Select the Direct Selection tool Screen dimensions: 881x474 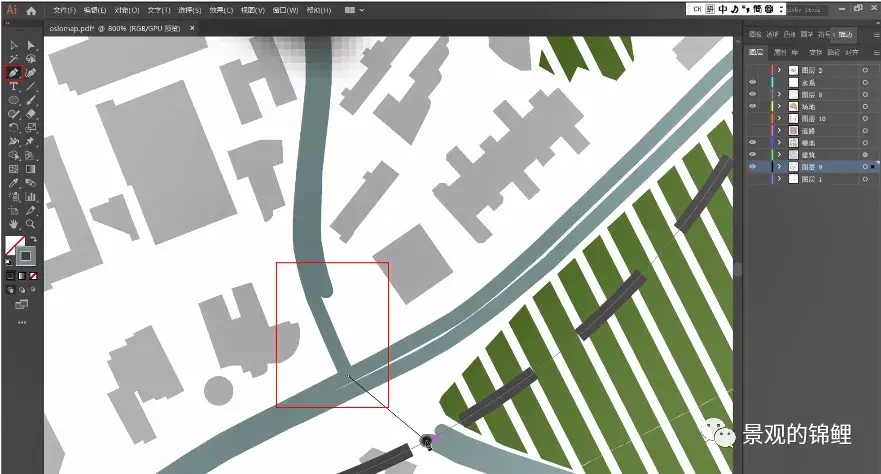(31, 45)
